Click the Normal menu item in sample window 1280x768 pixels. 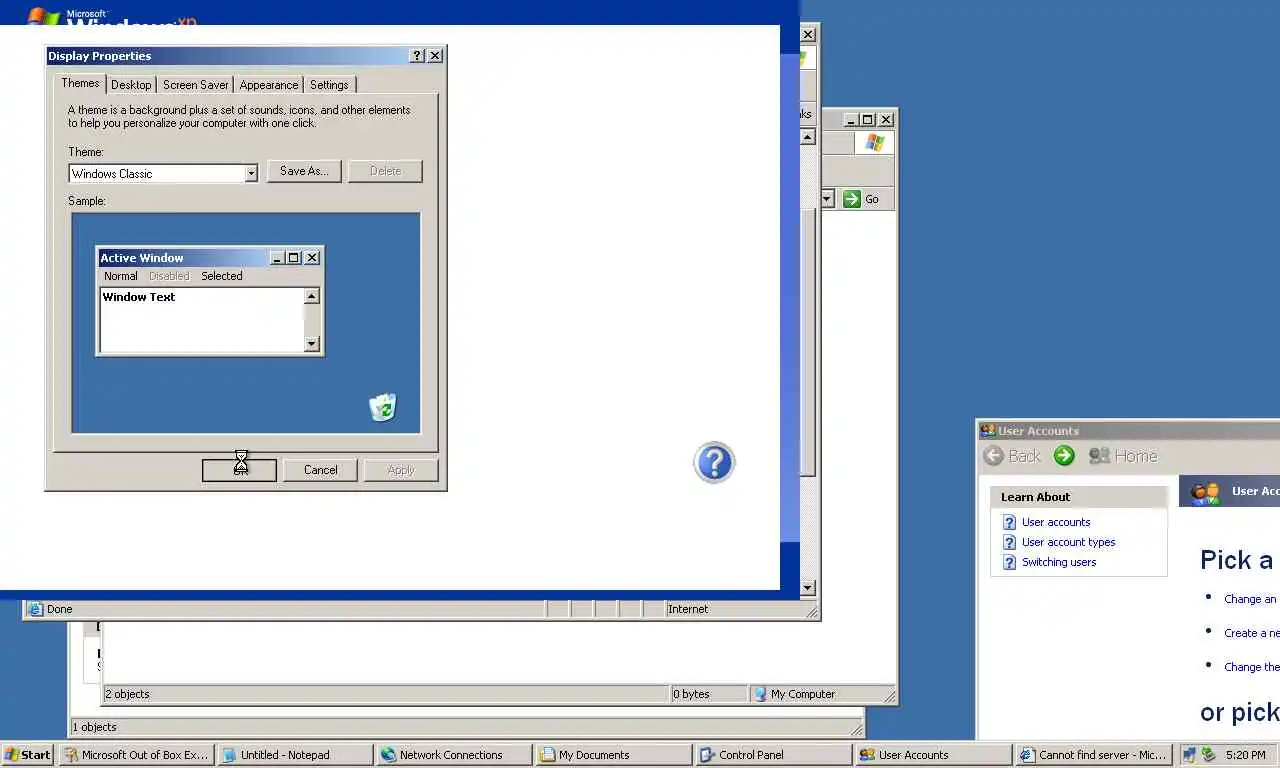(121, 276)
